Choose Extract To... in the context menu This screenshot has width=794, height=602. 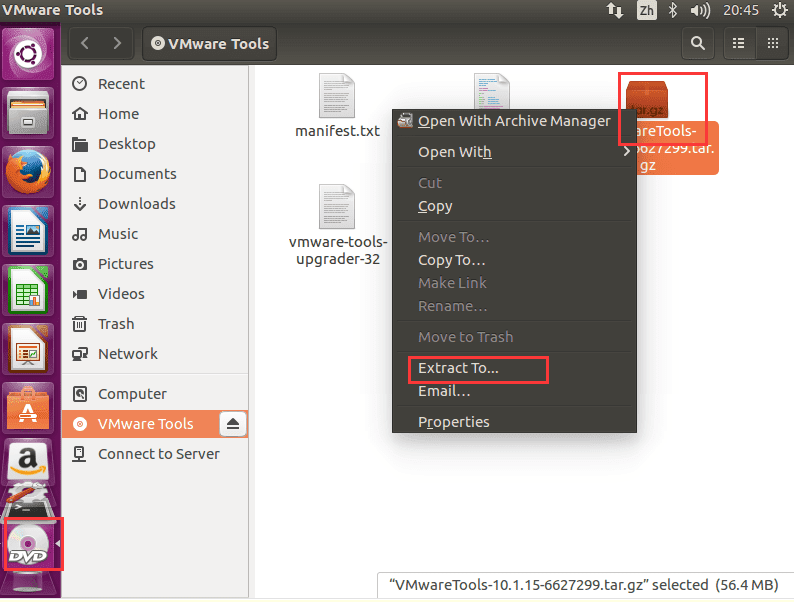514,368
